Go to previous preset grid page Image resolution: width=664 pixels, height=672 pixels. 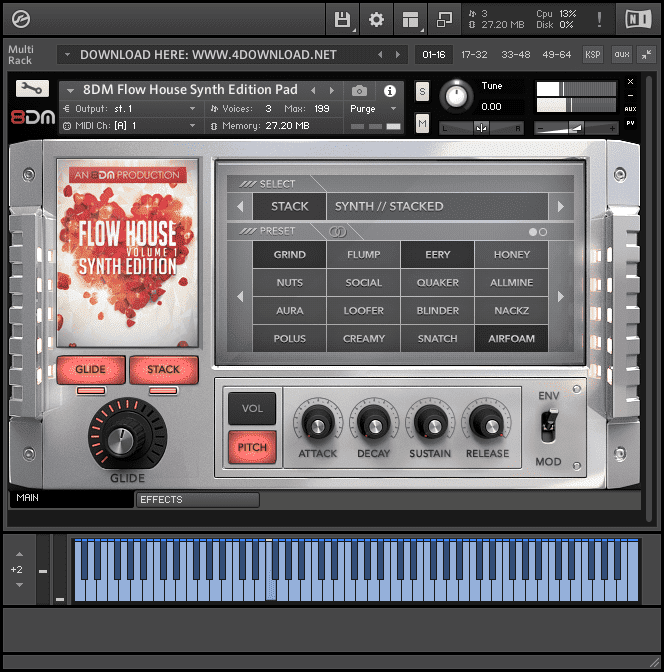coord(240,296)
